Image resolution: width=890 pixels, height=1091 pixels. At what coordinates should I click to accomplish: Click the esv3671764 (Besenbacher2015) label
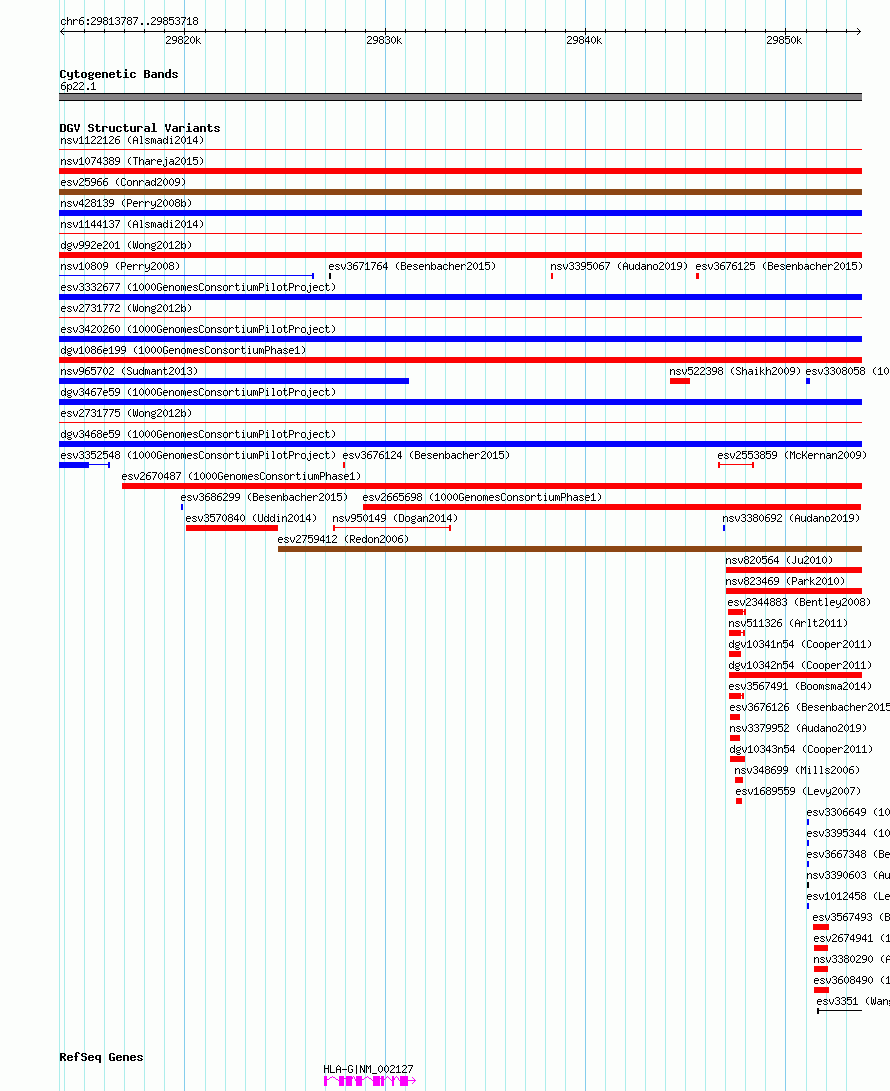pyautogui.click(x=412, y=266)
